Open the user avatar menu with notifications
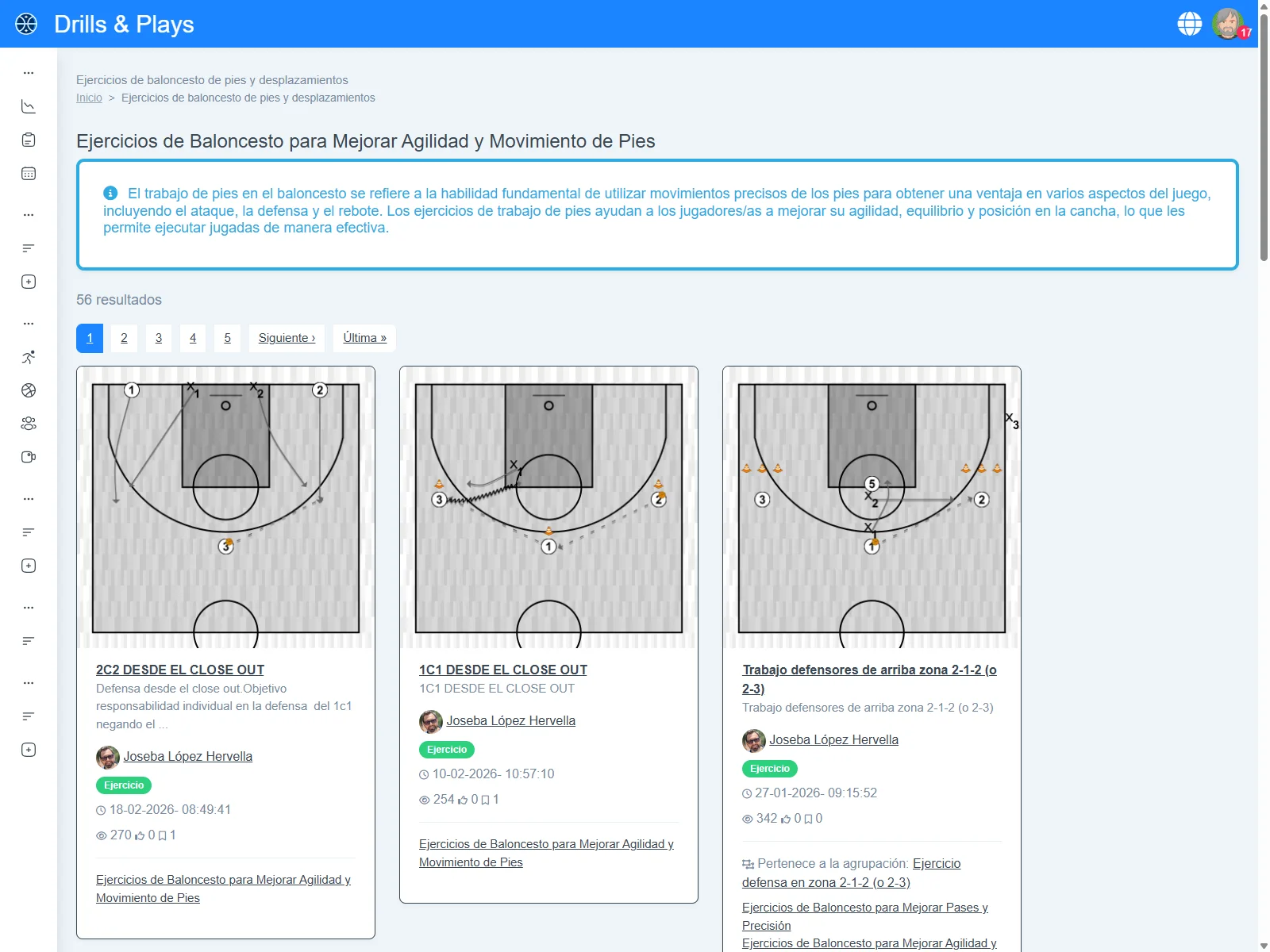The height and width of the screenshot is (952, 1270). (x=1229, y=24)
